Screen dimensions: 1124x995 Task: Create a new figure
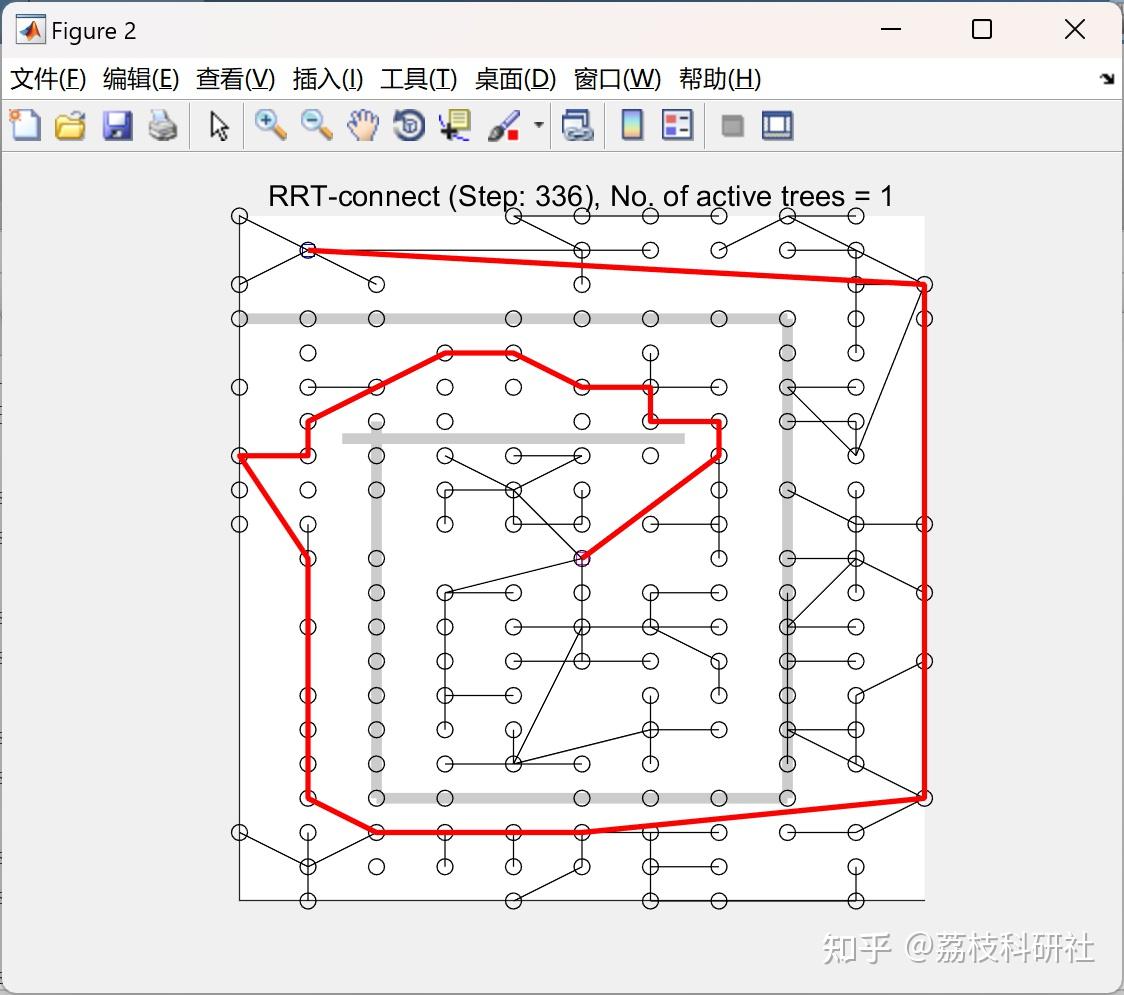tap(24, 125)
